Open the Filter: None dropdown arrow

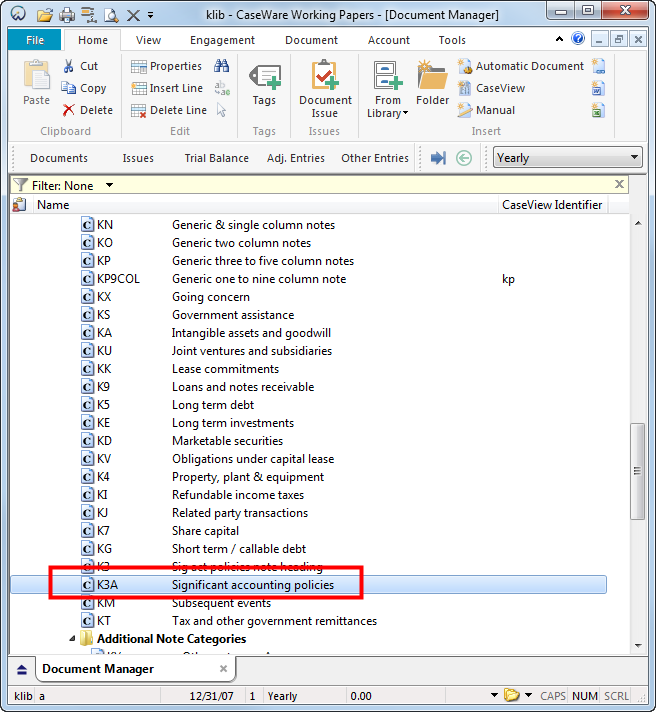pos(109,185)
